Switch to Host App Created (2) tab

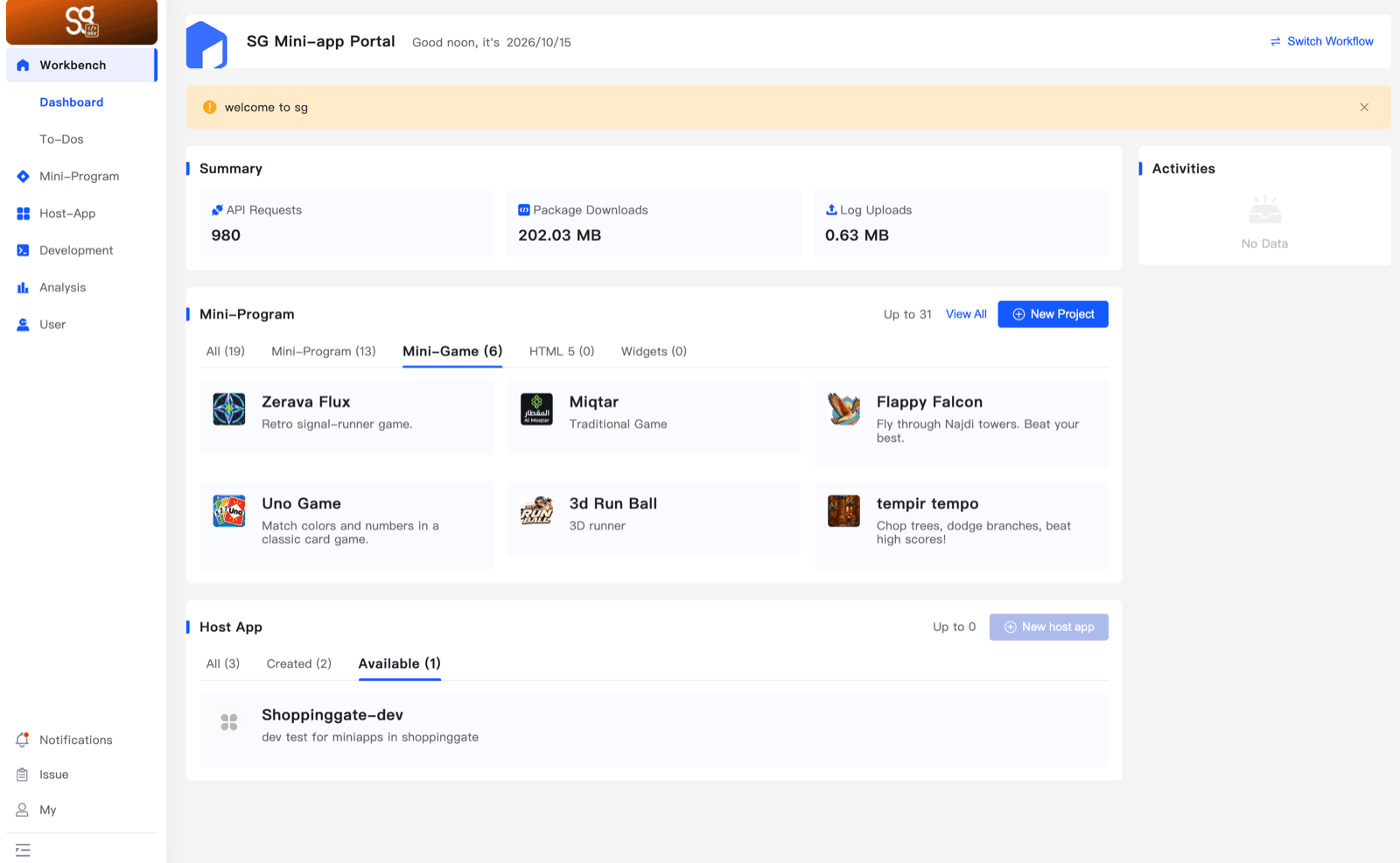tap(299, 663)
